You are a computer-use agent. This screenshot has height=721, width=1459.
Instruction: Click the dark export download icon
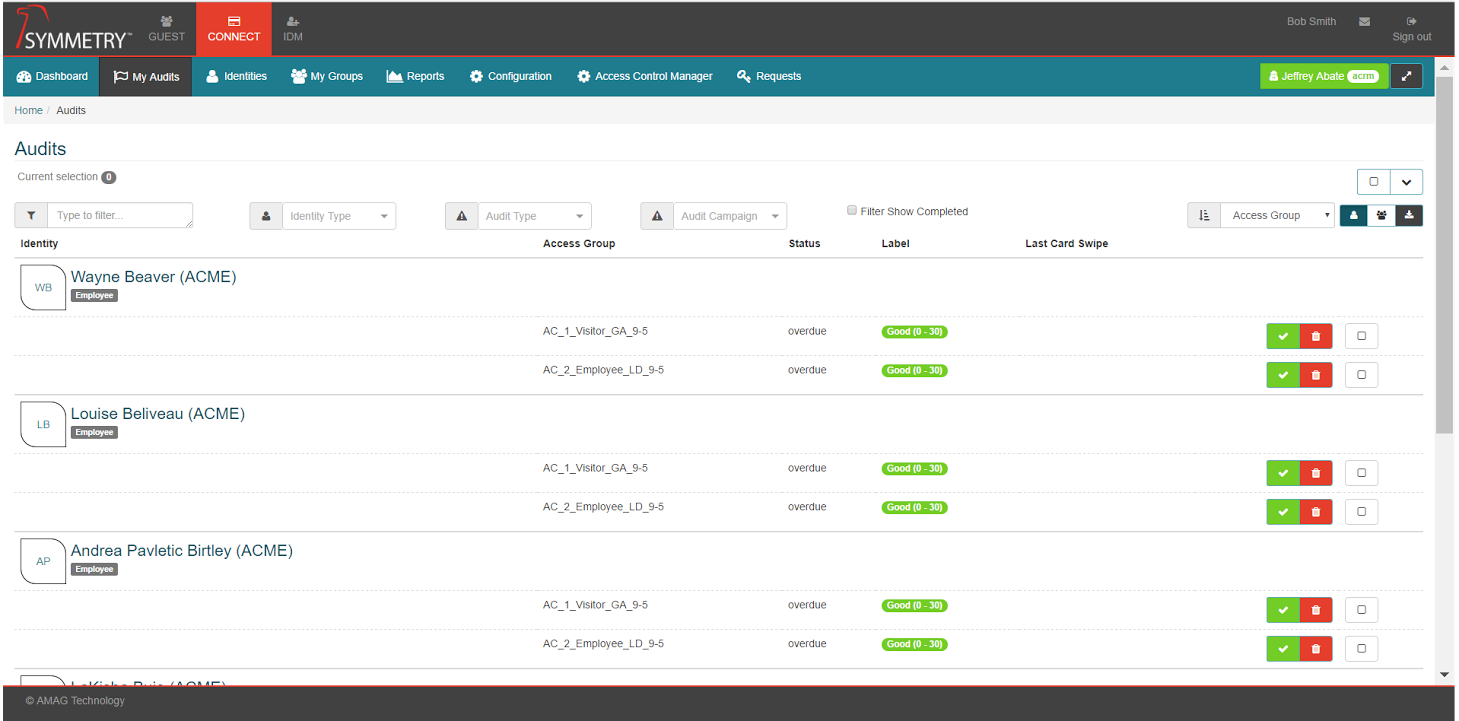(x=1409, y=215)
